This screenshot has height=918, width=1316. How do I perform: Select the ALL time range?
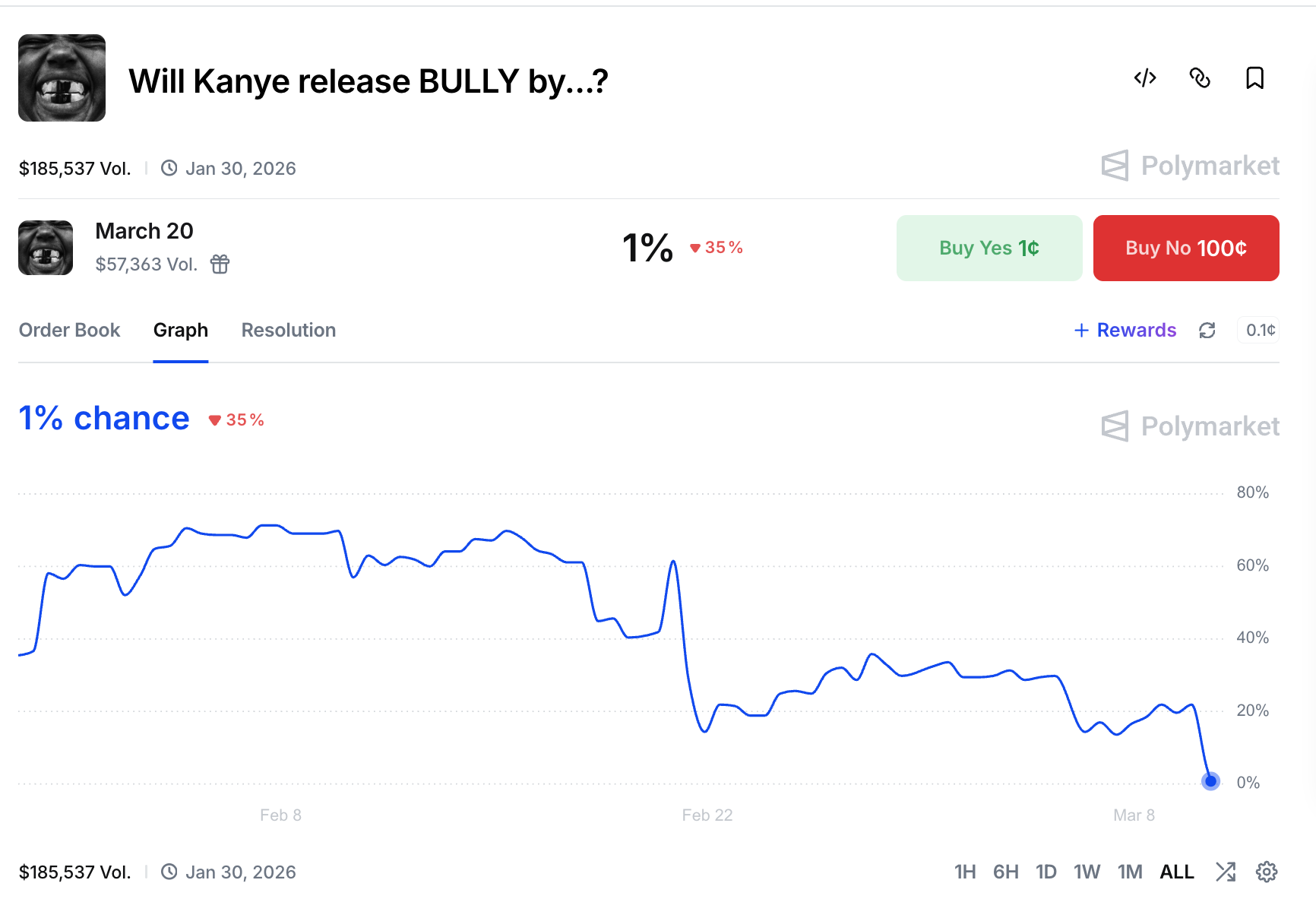[x=1176, y=872]
